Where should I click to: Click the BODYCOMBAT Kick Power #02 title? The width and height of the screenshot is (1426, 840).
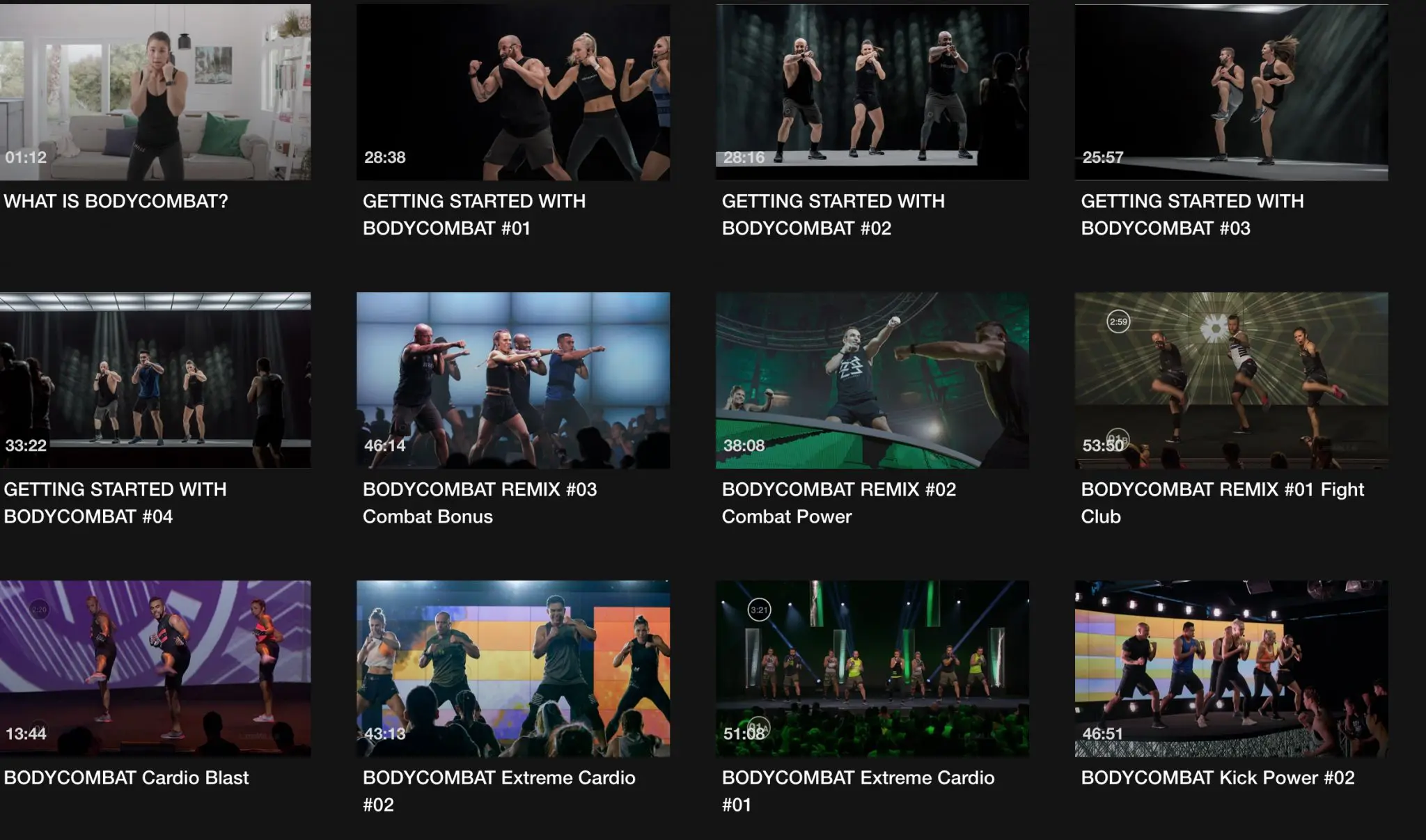tap(1218, 777)
